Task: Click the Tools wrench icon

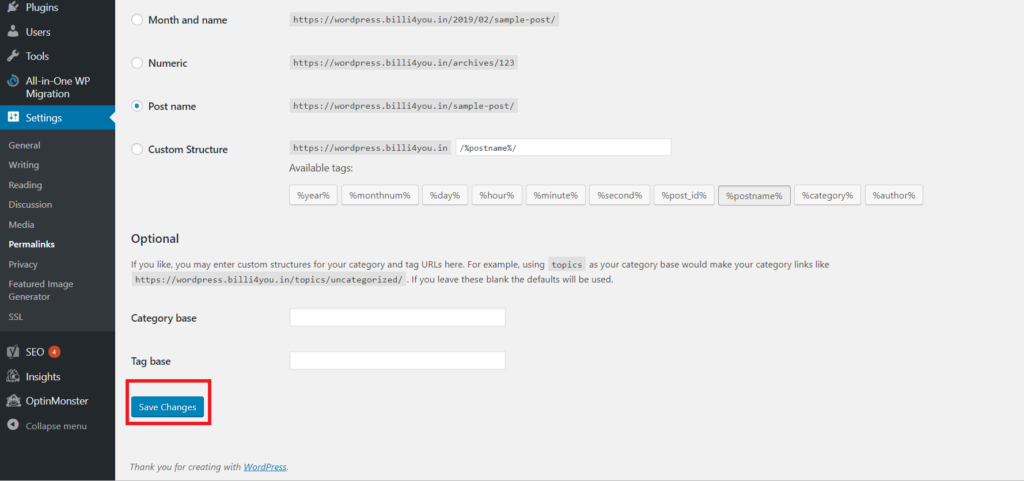Action: point(12,56)
